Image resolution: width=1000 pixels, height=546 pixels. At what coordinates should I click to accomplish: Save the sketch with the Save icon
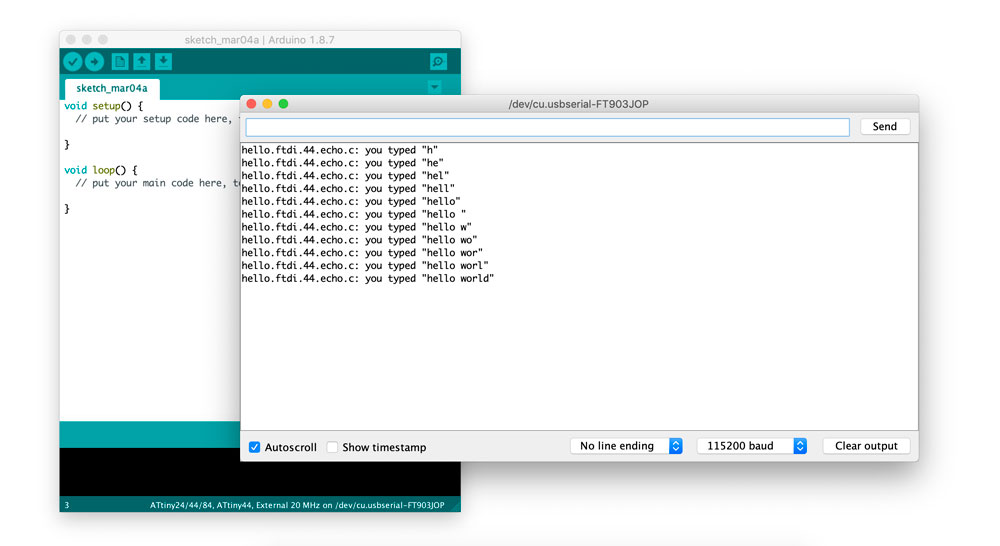(x=163, y=62)
